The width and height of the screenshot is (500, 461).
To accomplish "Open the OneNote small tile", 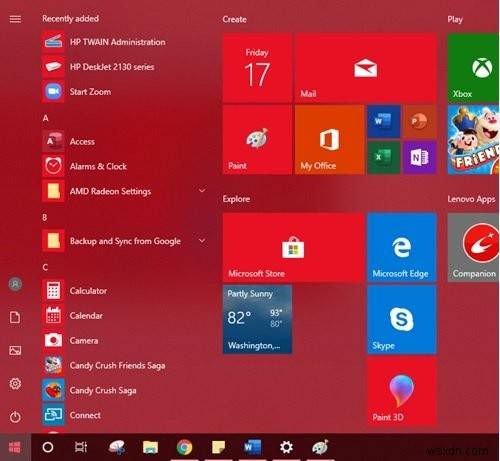I will (420, 157).
